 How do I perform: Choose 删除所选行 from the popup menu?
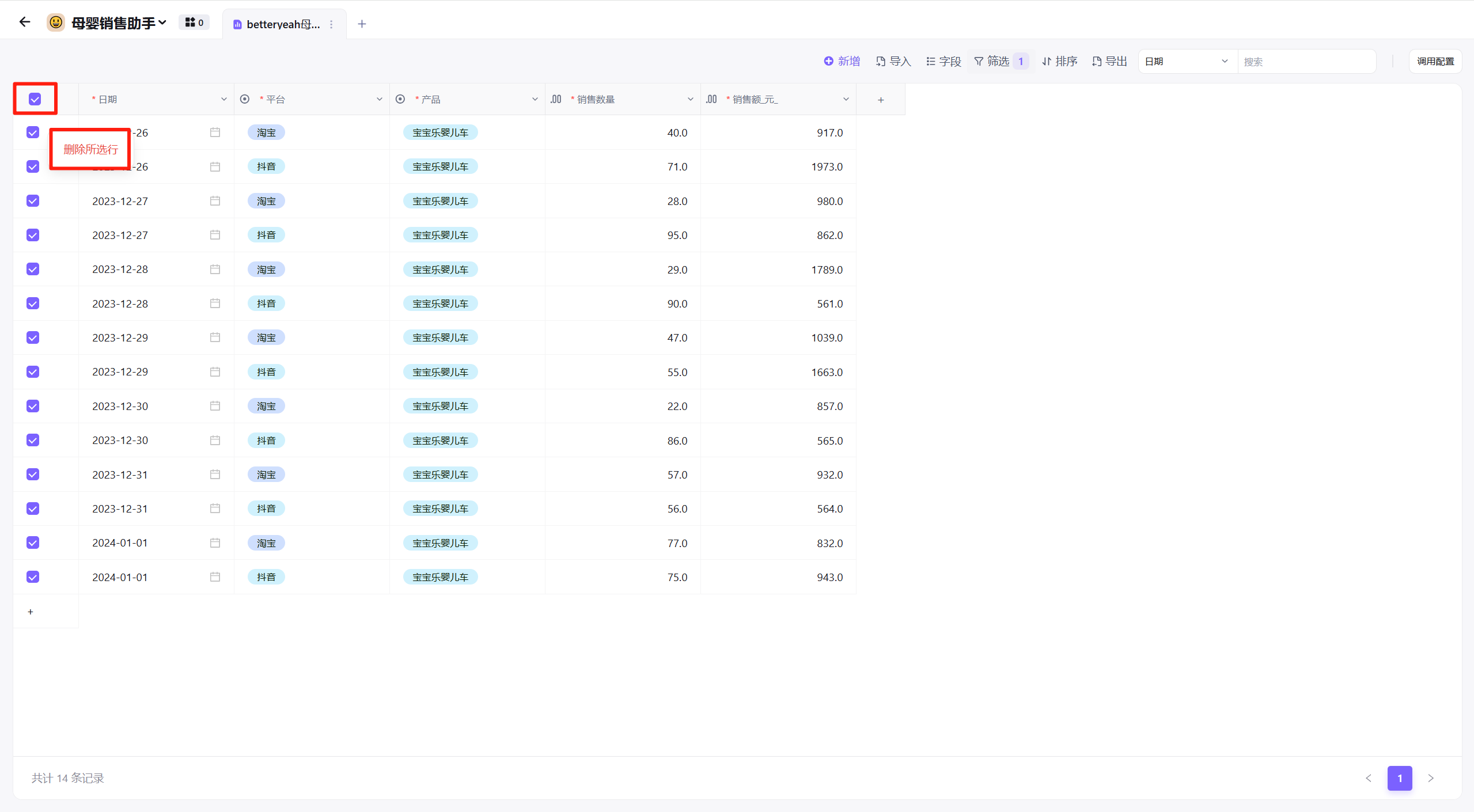(x=90, y=149)
